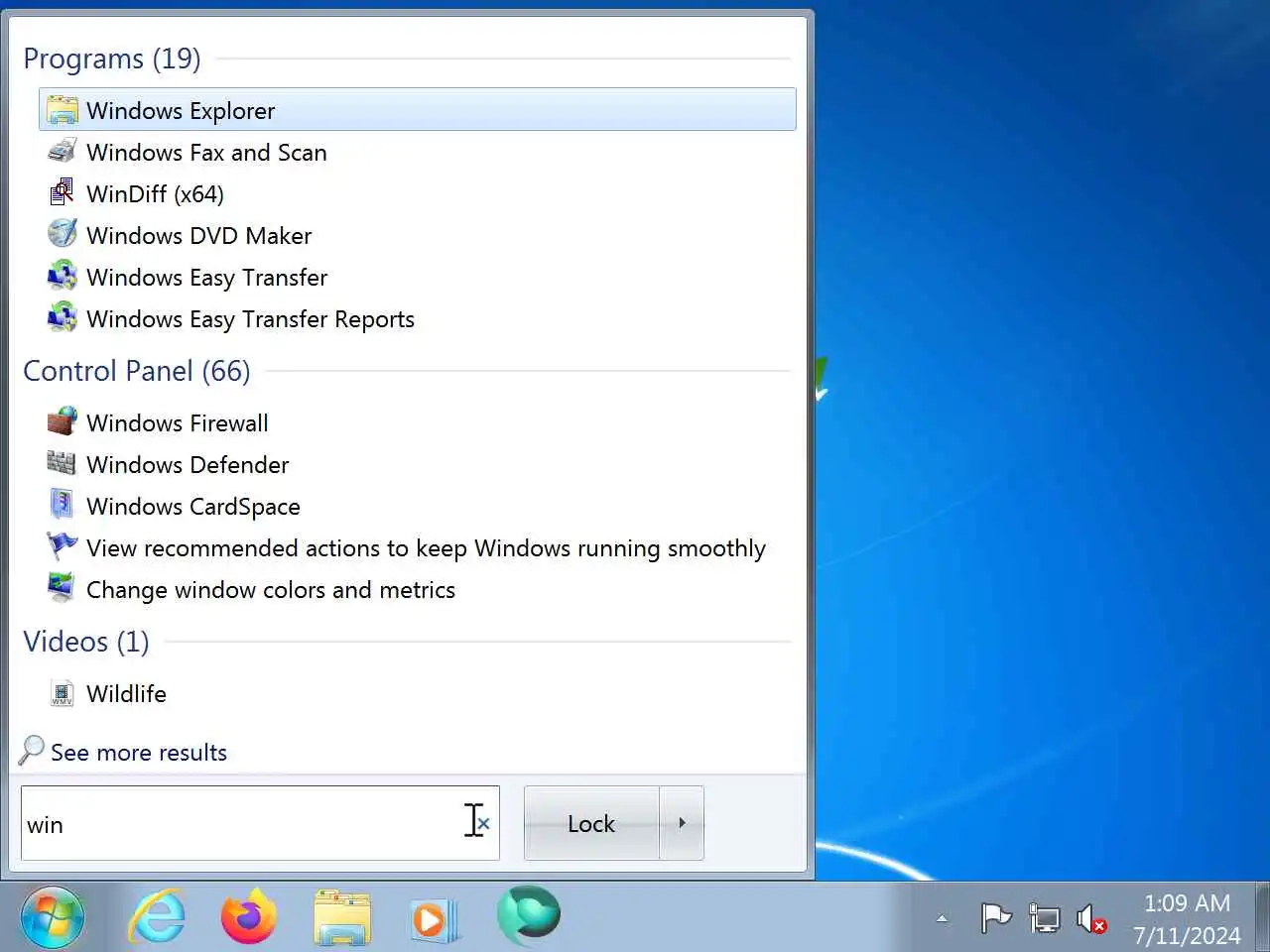Lock the computer with the Lock button
The image size is (1270, 952).
tap(591, 823)
